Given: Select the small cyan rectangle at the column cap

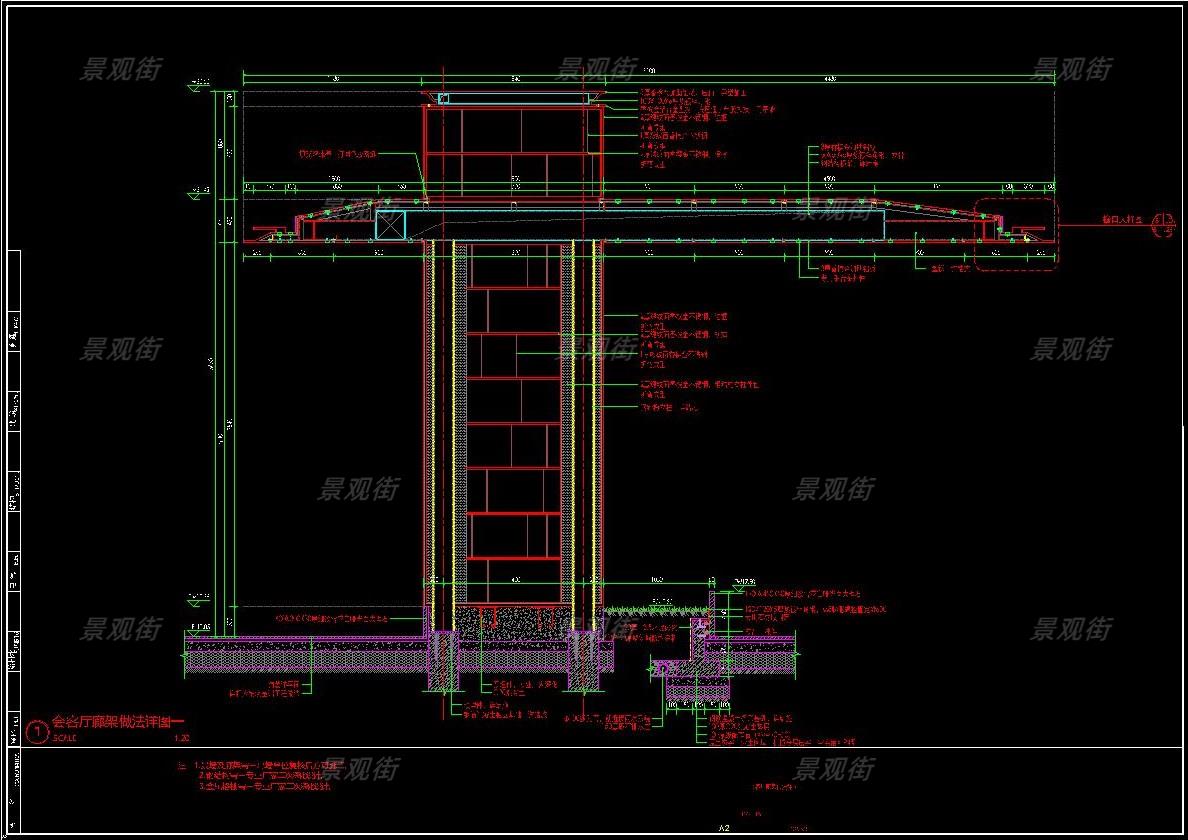Looking at the screenshot, I should (443, 98).
